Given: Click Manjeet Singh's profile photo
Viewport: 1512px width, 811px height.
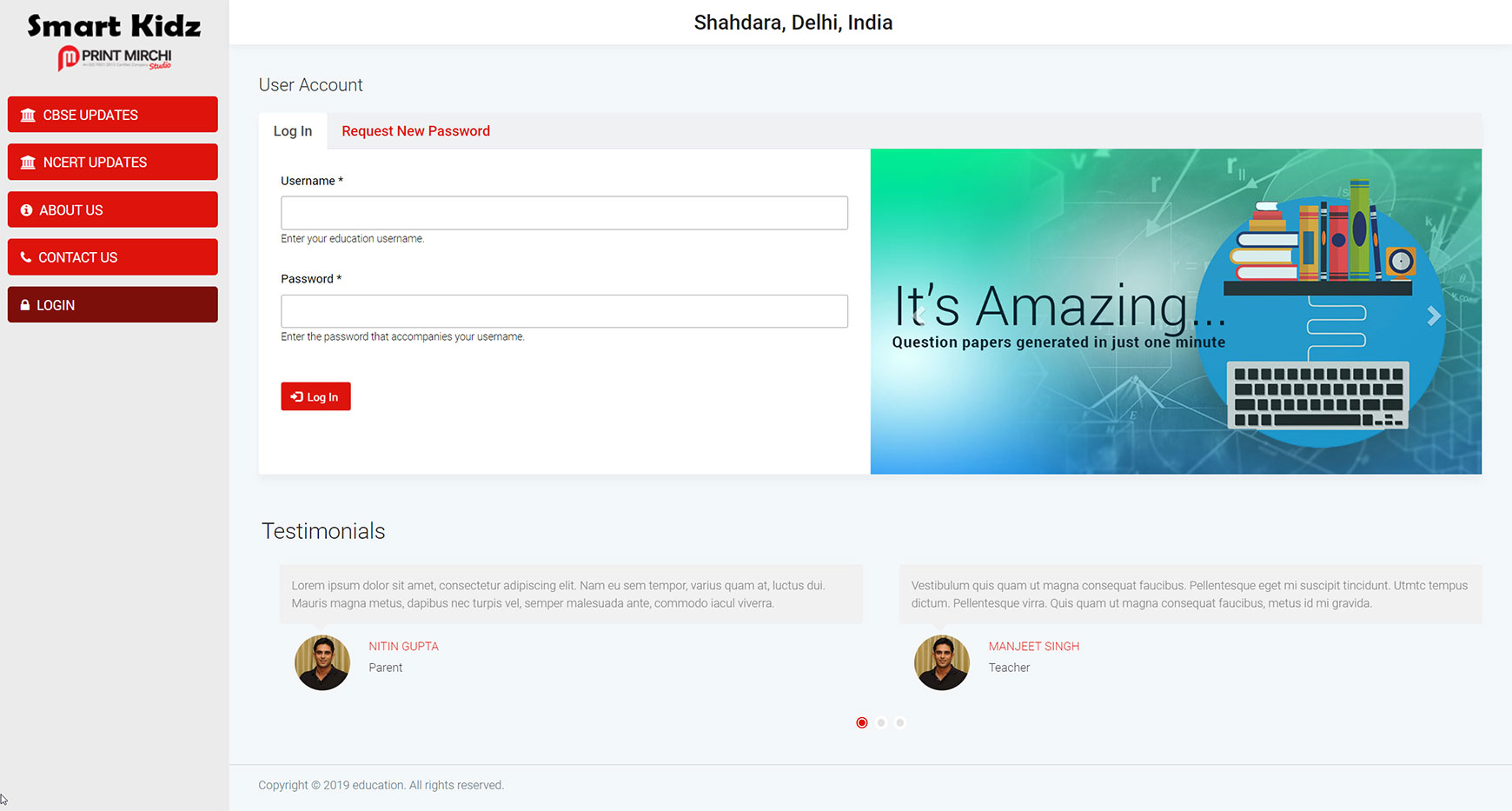Looking at the screenshot, I should point(942,663).
